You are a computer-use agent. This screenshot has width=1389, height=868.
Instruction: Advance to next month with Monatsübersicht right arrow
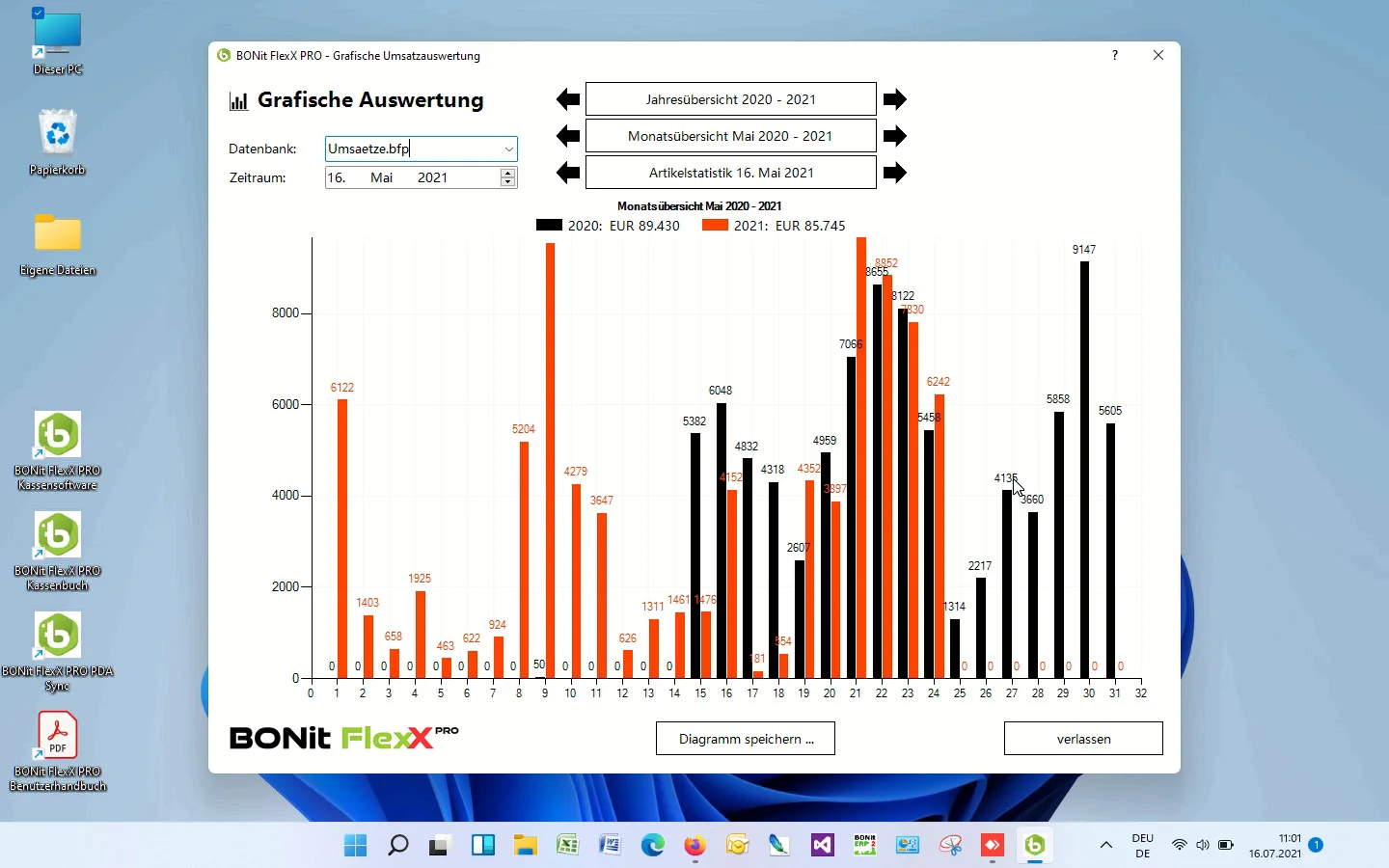coord(895,136)
